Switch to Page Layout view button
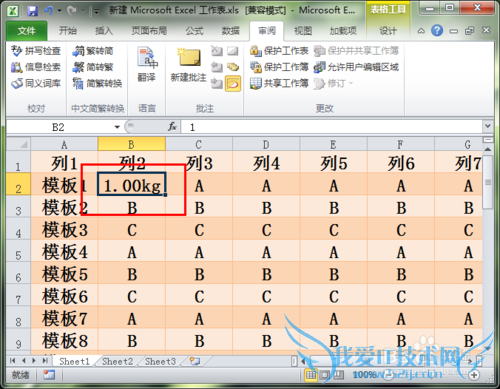Viewport: 500px width, 389px height. click(x=324, y=375)
